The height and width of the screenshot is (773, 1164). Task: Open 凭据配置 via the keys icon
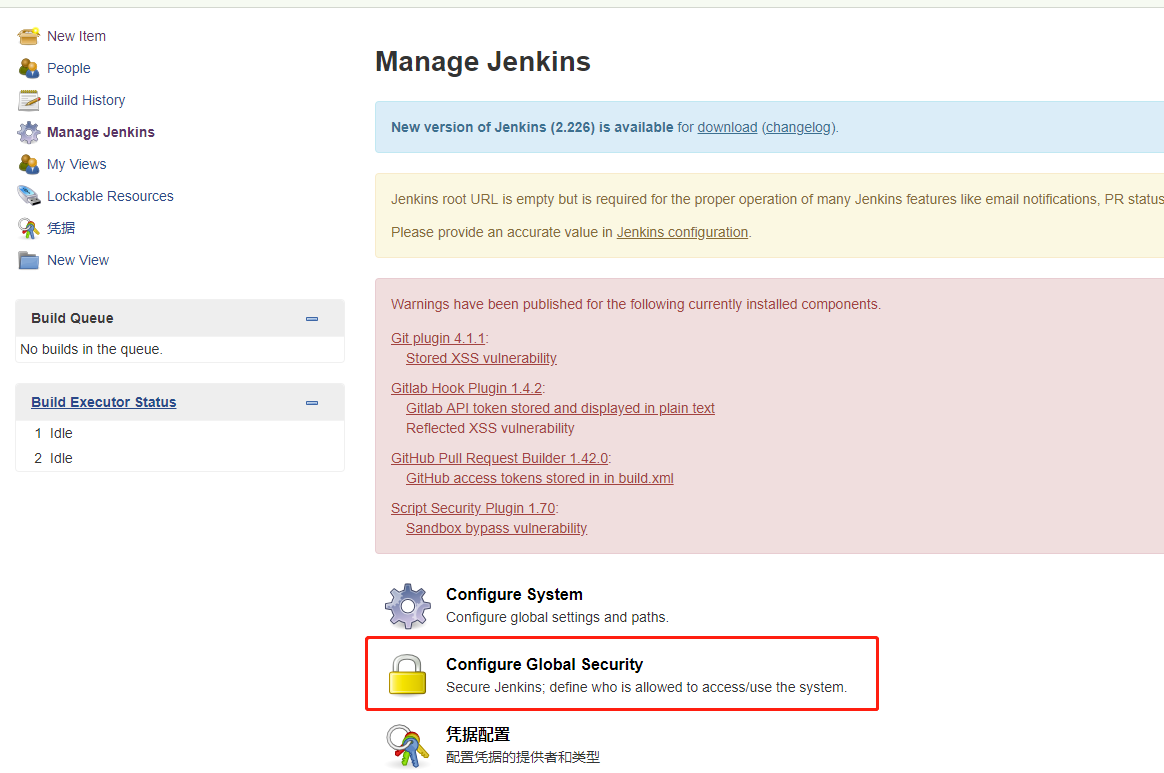(x=407, y=744)
